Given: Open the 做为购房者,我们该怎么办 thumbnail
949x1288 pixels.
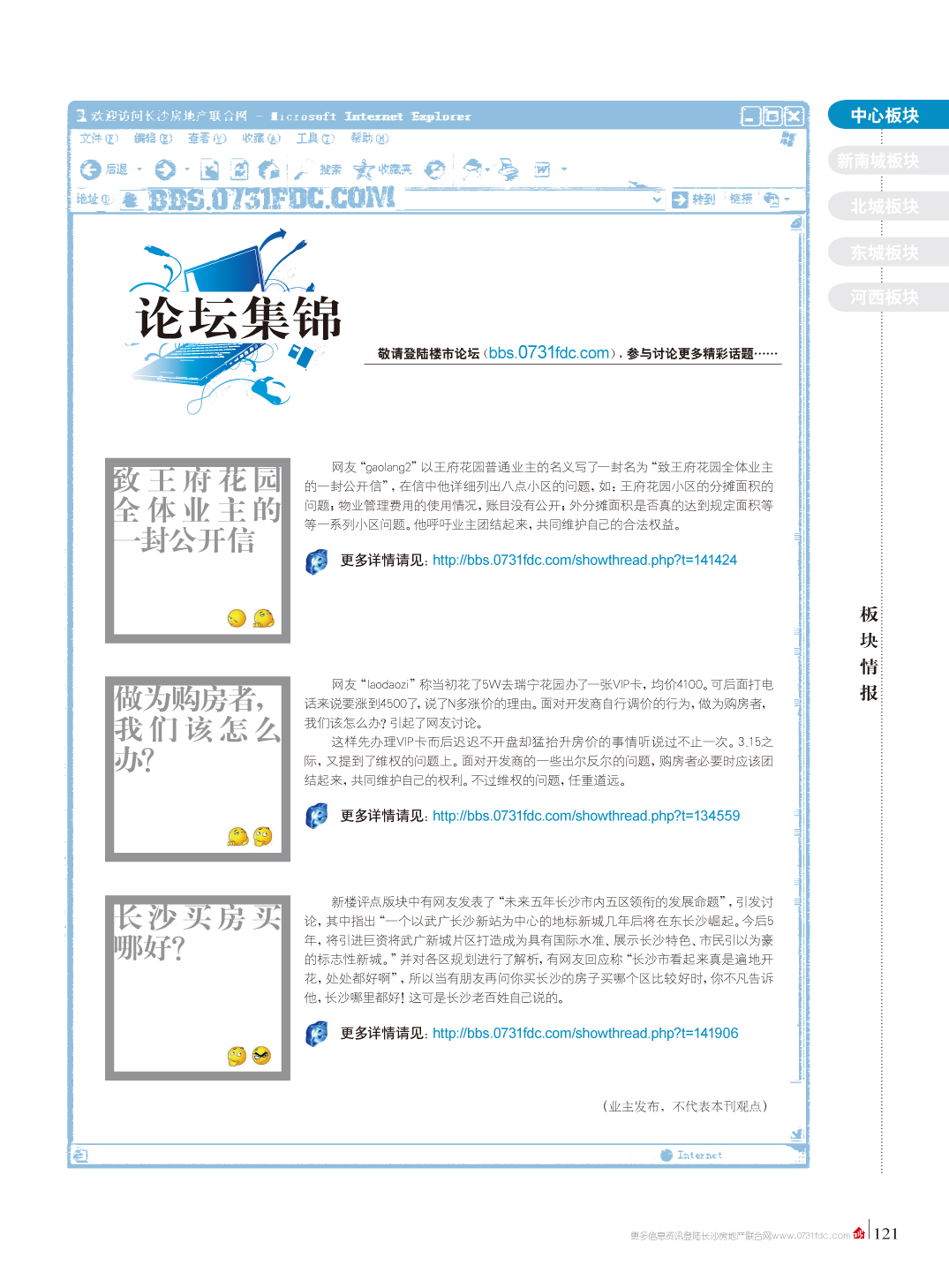Looking at the screenshot, I should point(198,769).
